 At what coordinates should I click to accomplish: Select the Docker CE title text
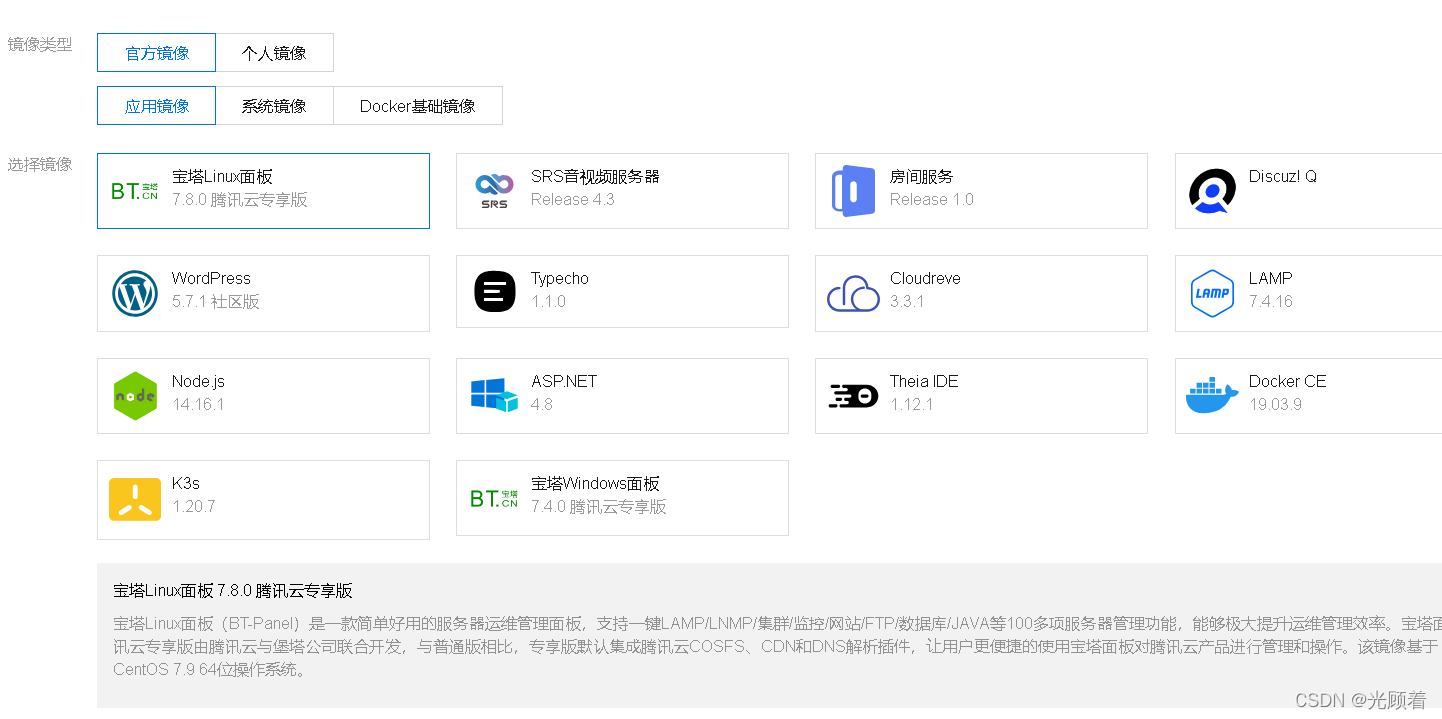click(x=1287, y=382)
